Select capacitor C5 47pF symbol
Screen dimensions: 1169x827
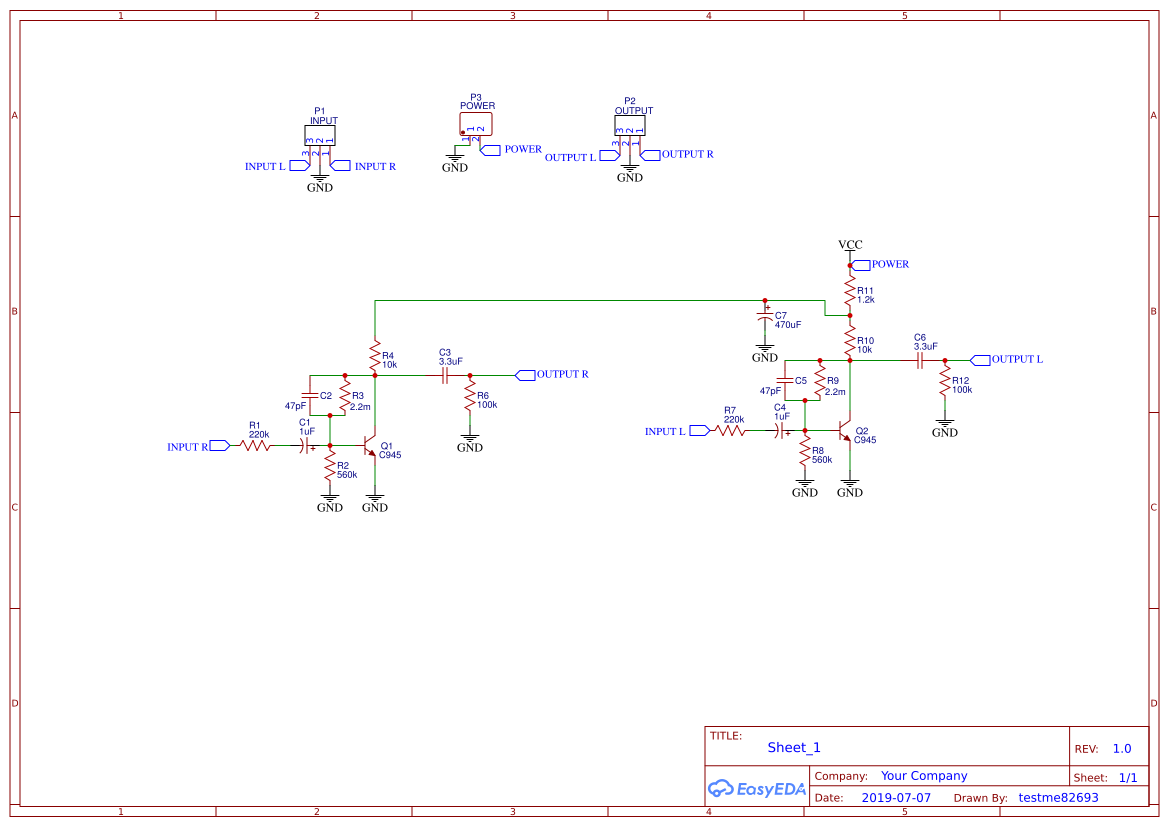[x=785, y=380]
